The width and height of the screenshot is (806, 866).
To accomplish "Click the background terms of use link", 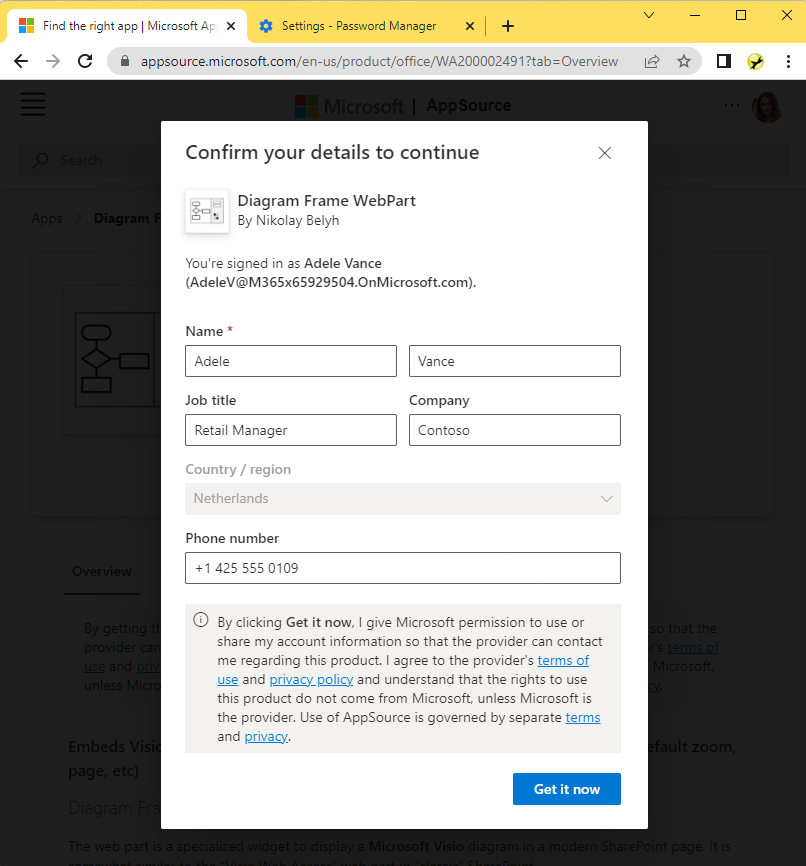I will [x=692, y=647].
